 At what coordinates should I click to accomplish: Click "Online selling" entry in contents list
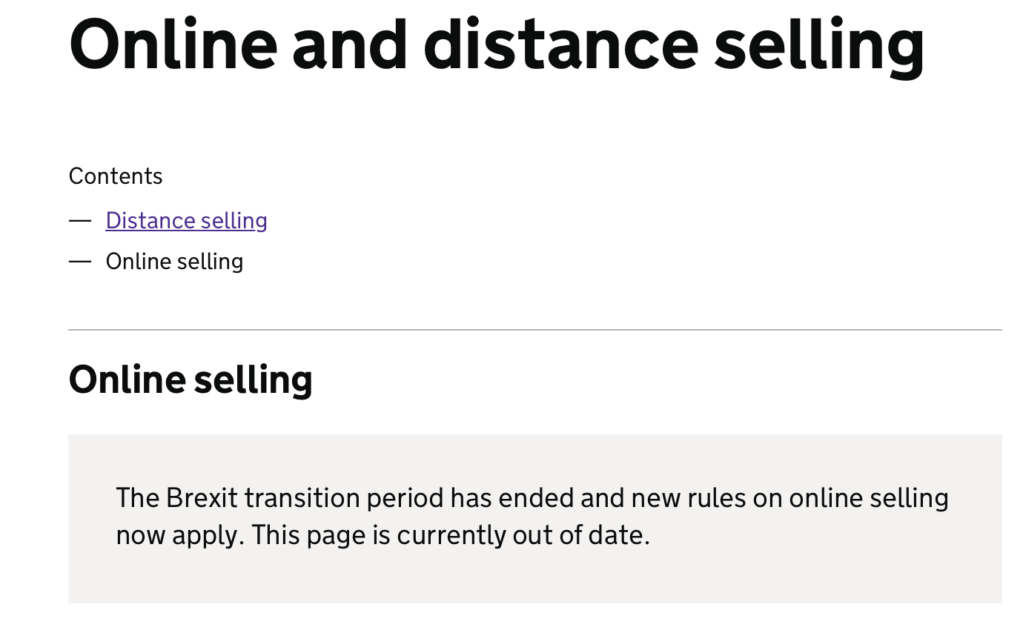coord(174,262)
